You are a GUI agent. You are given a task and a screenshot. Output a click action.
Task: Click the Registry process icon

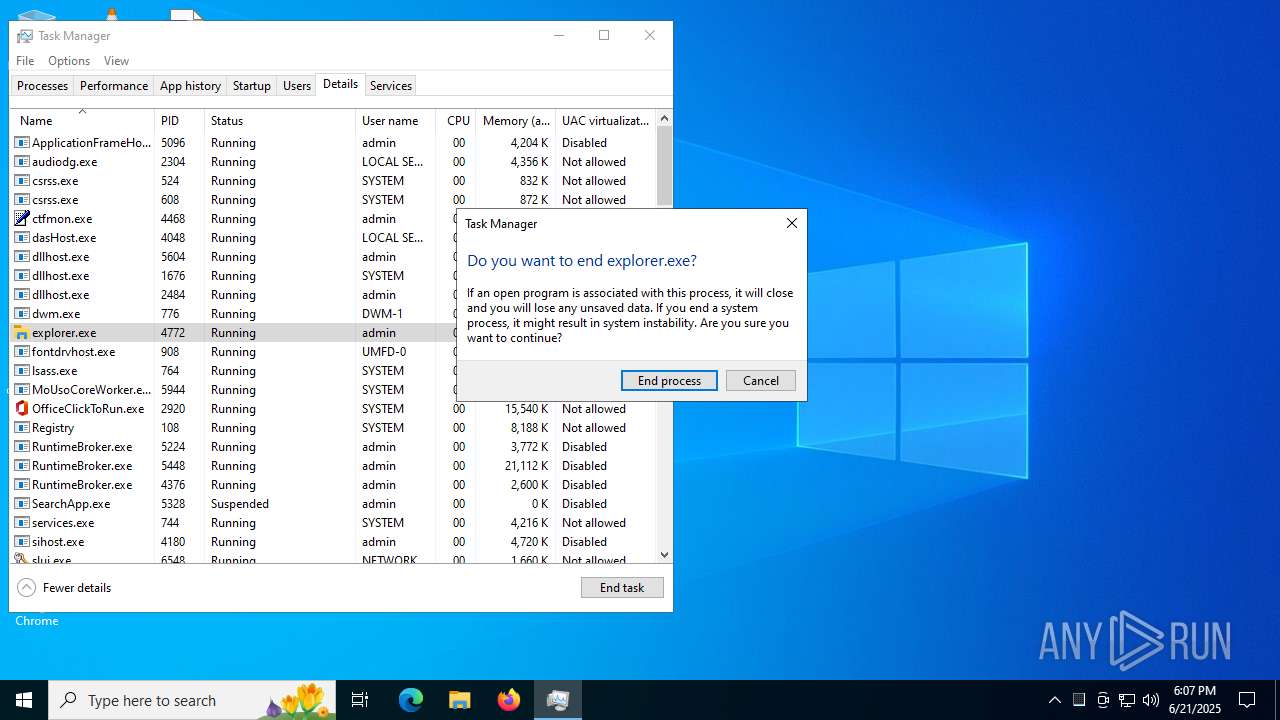22,428
